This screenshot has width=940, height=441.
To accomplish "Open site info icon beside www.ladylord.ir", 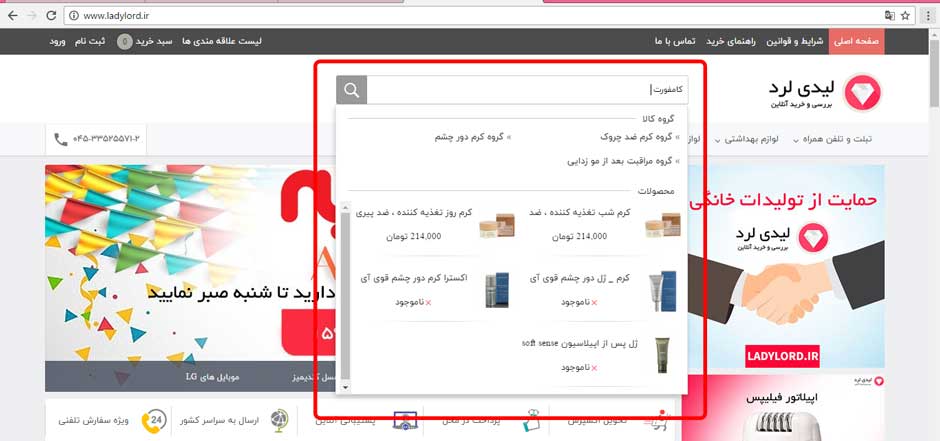I will tap(74, 16).
